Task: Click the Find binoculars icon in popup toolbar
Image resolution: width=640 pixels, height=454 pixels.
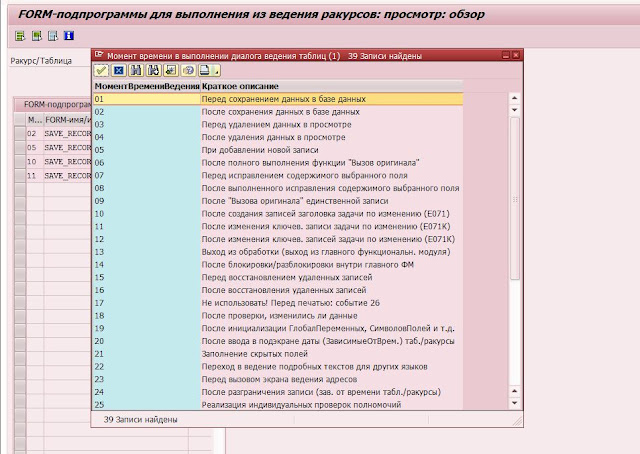Action: 136,71
